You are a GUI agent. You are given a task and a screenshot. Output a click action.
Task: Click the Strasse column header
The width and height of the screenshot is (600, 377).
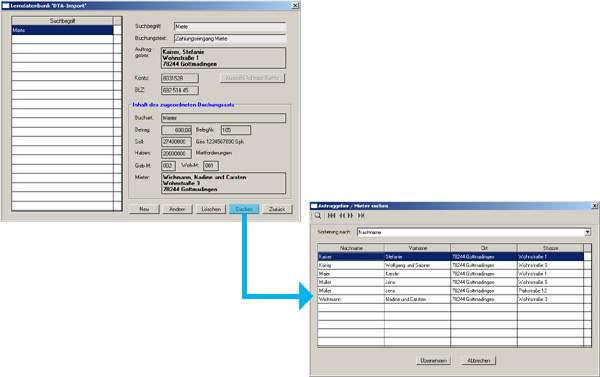[x=550, y=248]
